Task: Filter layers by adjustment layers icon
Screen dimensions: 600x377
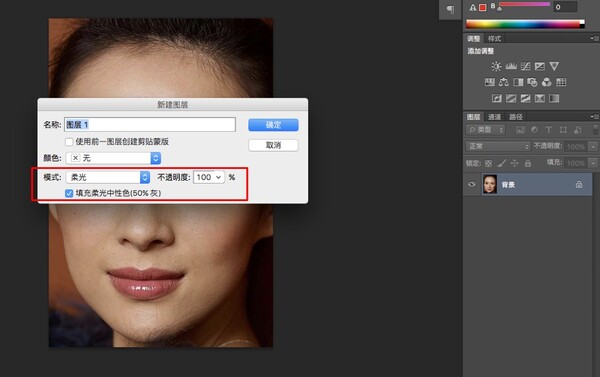Action: coord(535,130)
